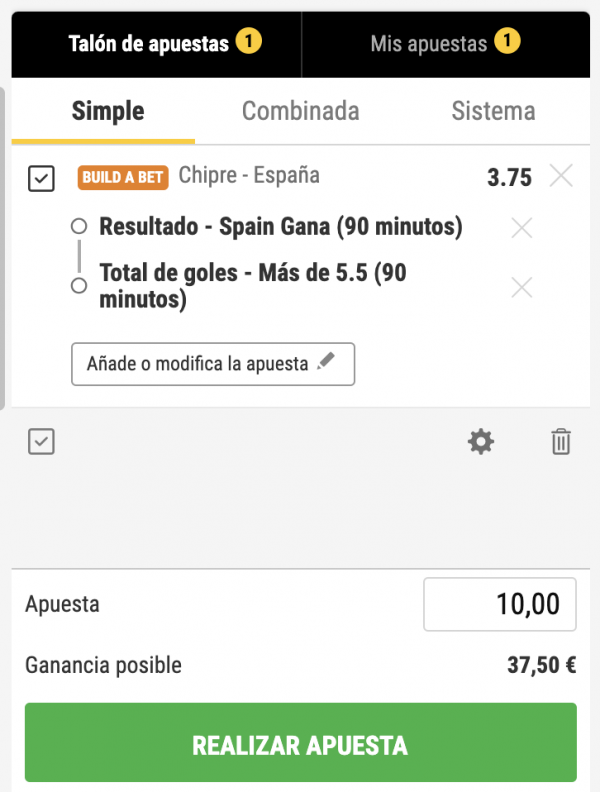
Task: Click pencil icon on modify bet button
Action: [x=325, y=364]
